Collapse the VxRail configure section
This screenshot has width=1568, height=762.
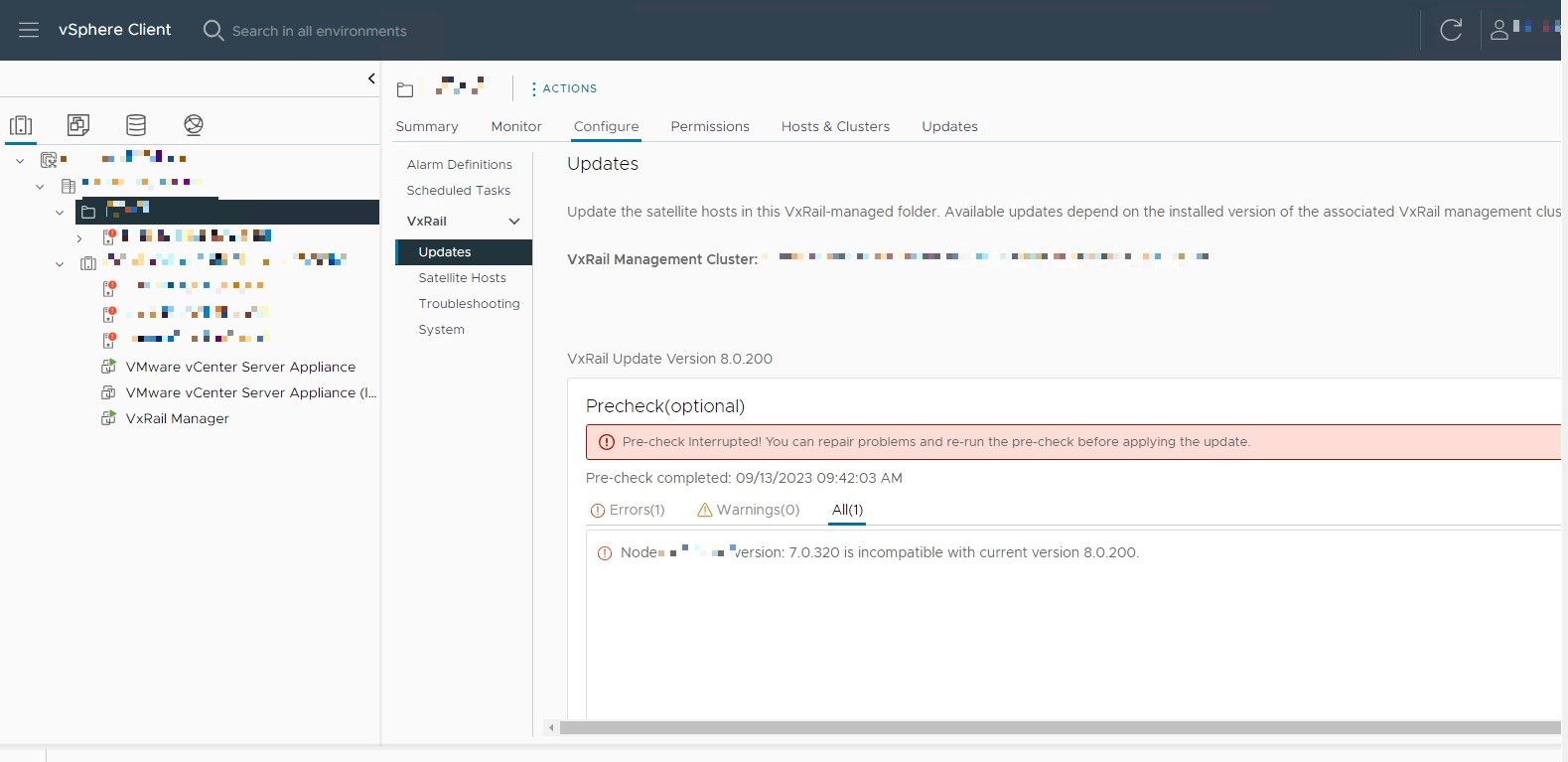click(x=514, y=222)
